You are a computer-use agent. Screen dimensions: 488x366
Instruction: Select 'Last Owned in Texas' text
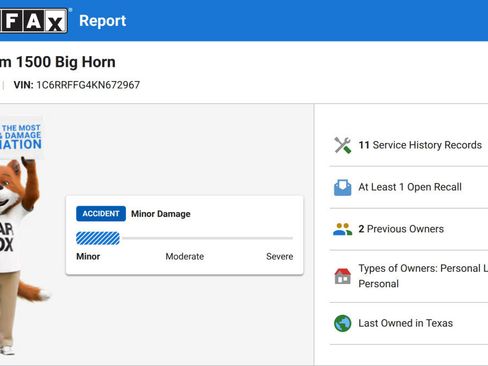[406, 323]
